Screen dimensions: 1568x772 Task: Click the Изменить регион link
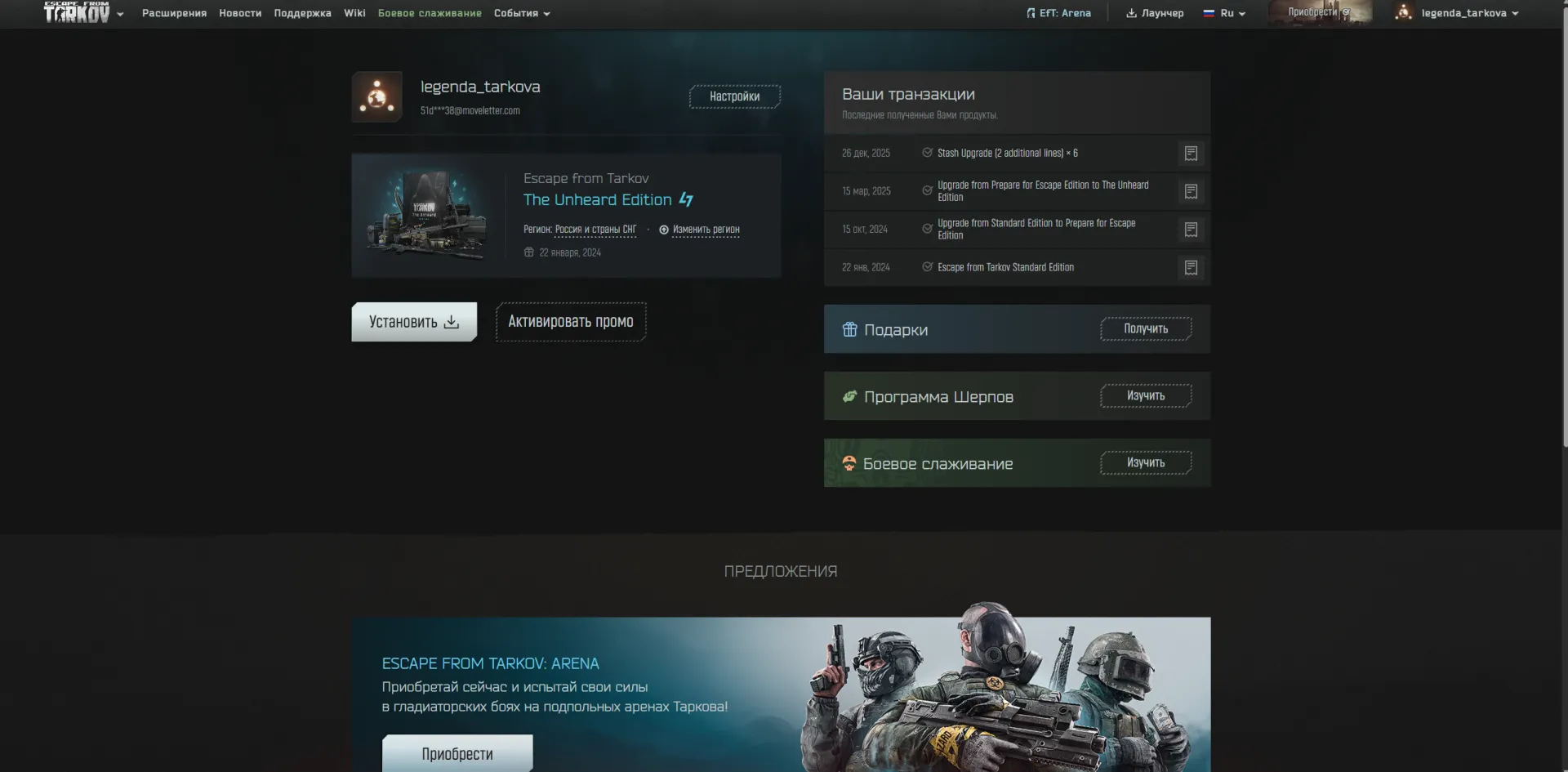tap(706, 230)
